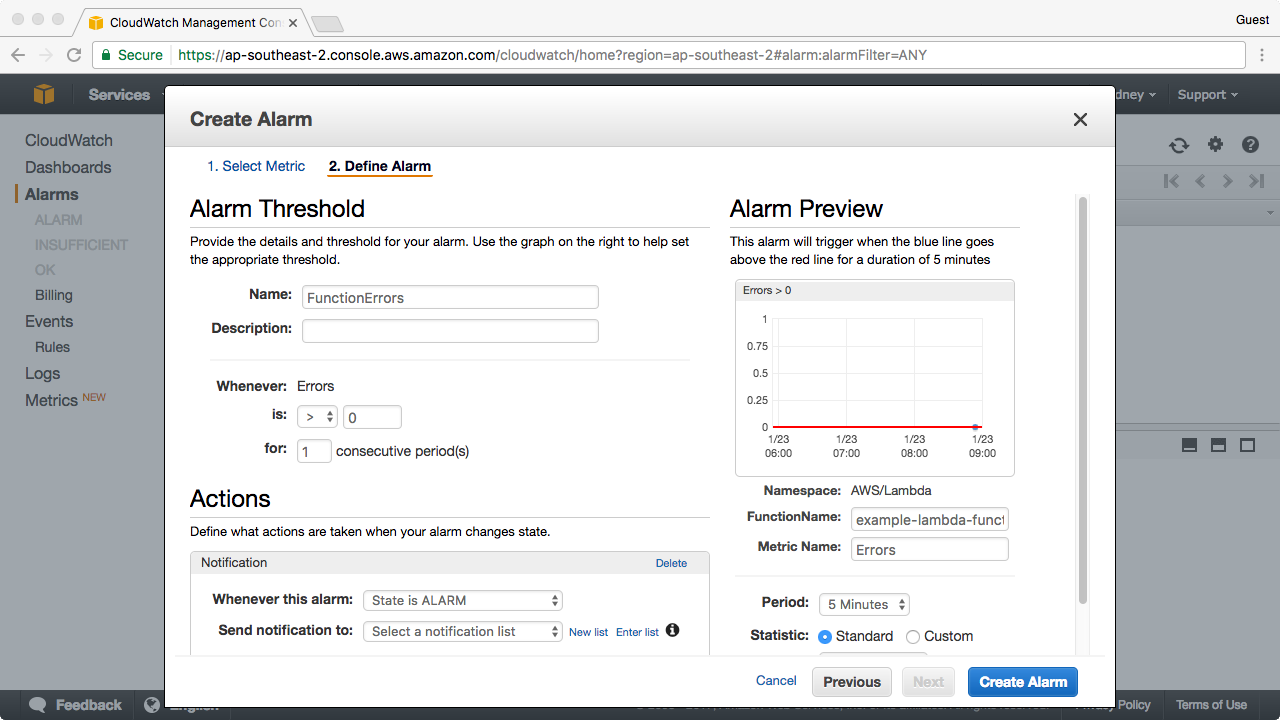
Task: Open Select a notification list dropdown
Action: [x=463, y=631]
